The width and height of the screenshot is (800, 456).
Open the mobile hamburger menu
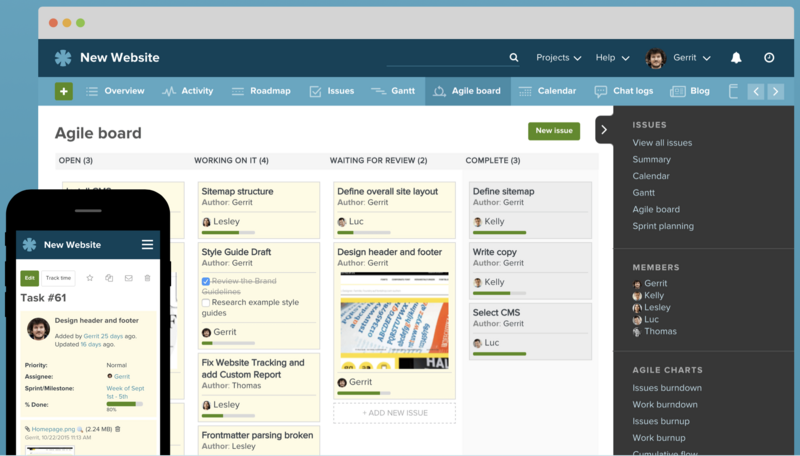point(147,244)
